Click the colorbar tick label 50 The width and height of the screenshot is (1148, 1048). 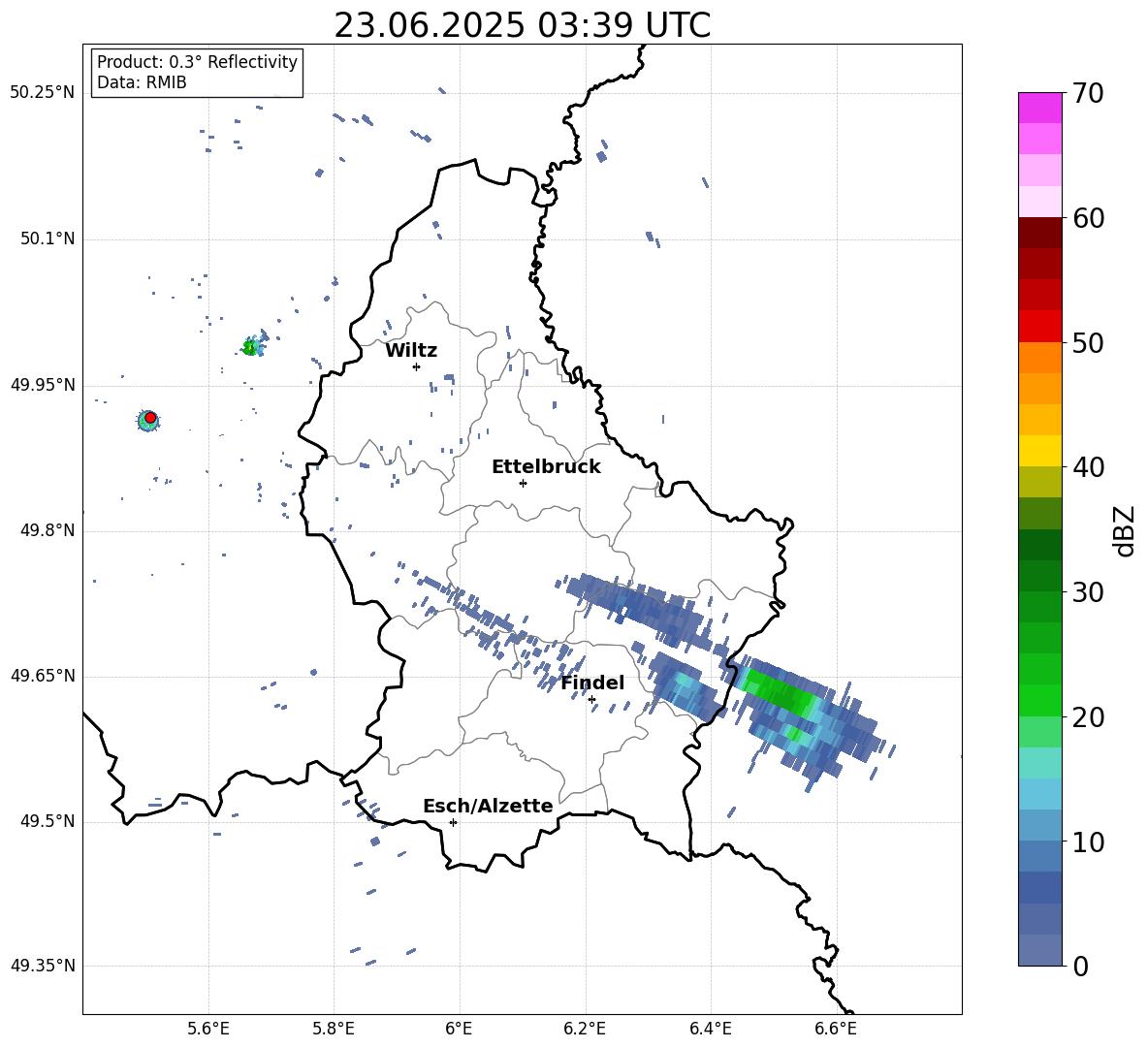point(1088,342)
